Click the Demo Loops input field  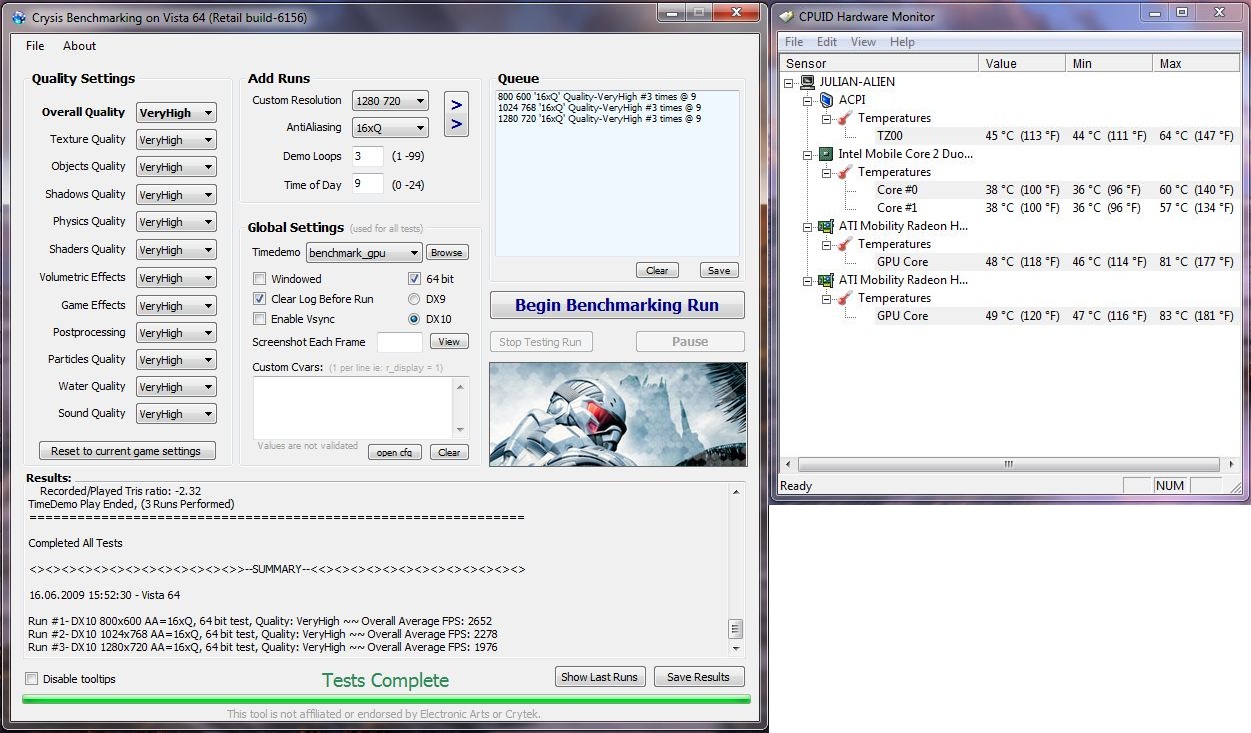(367, 156)
